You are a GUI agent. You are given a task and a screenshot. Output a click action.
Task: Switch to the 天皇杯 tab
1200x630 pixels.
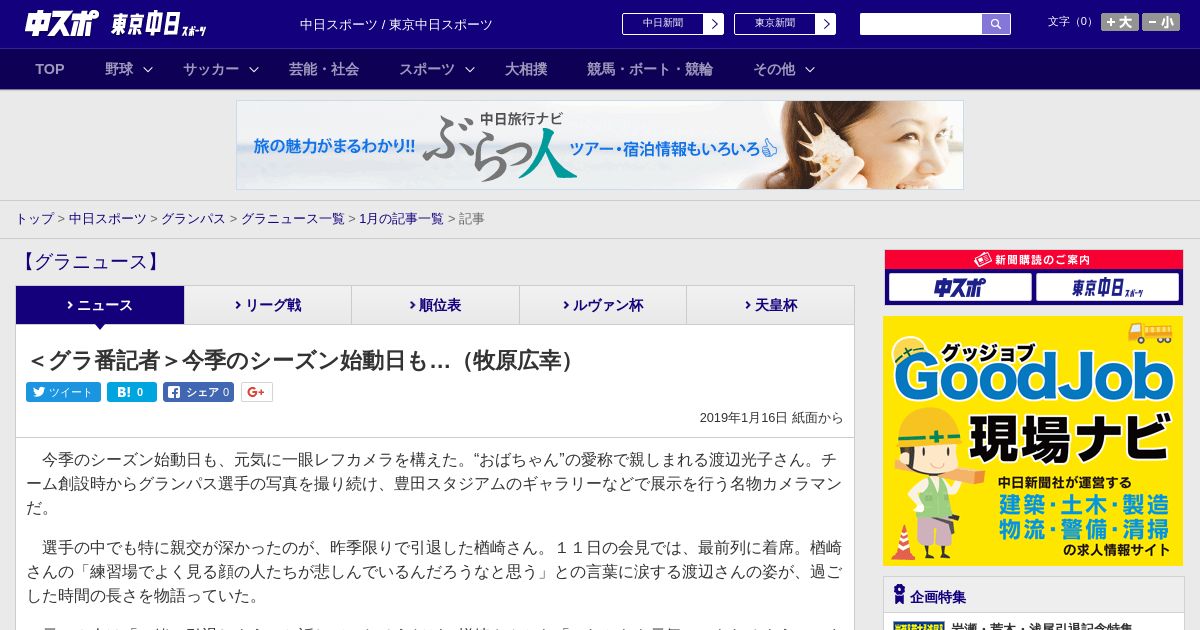(770, 305)
